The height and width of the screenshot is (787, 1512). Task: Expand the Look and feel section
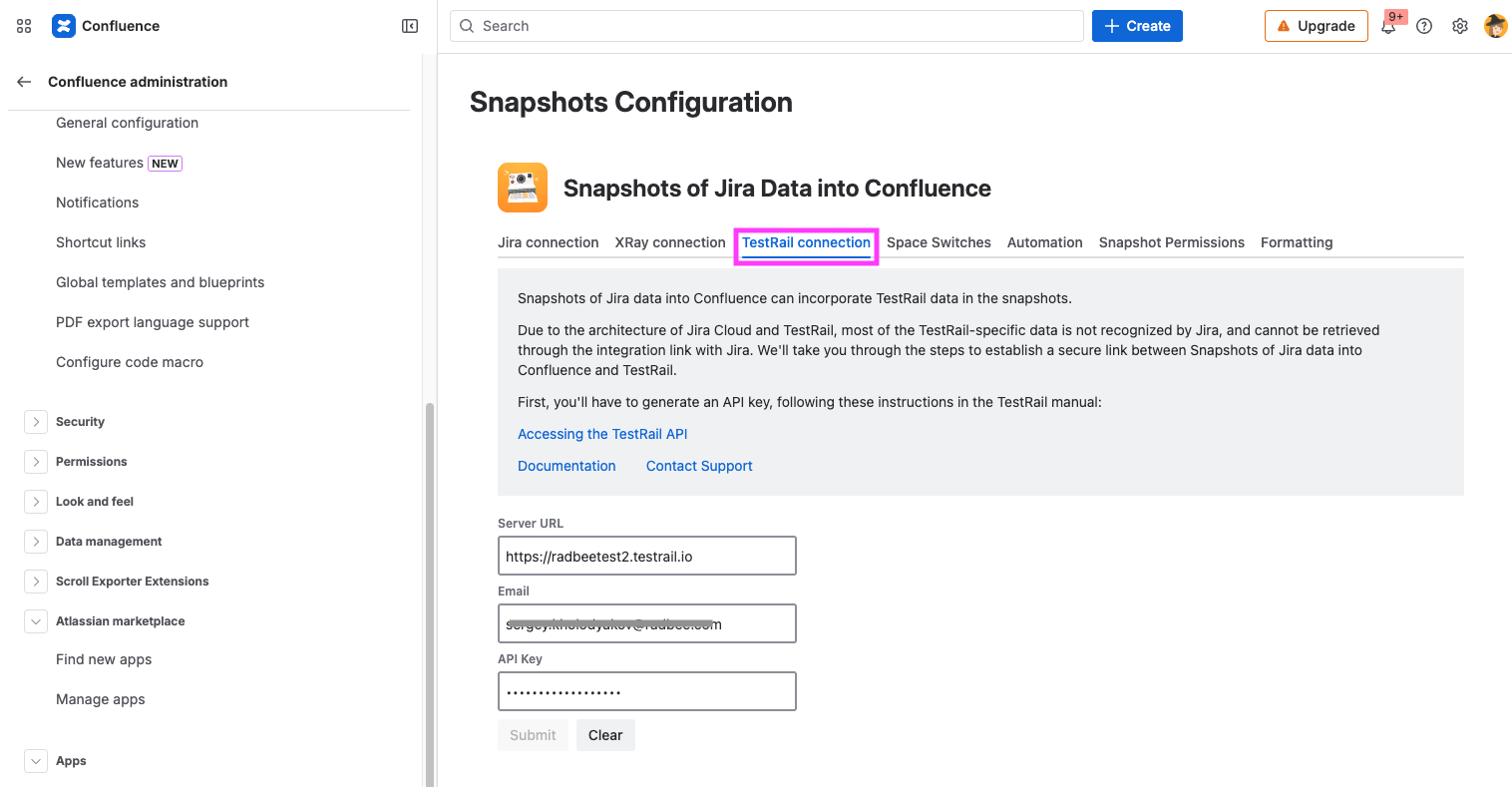pos(36,502)
